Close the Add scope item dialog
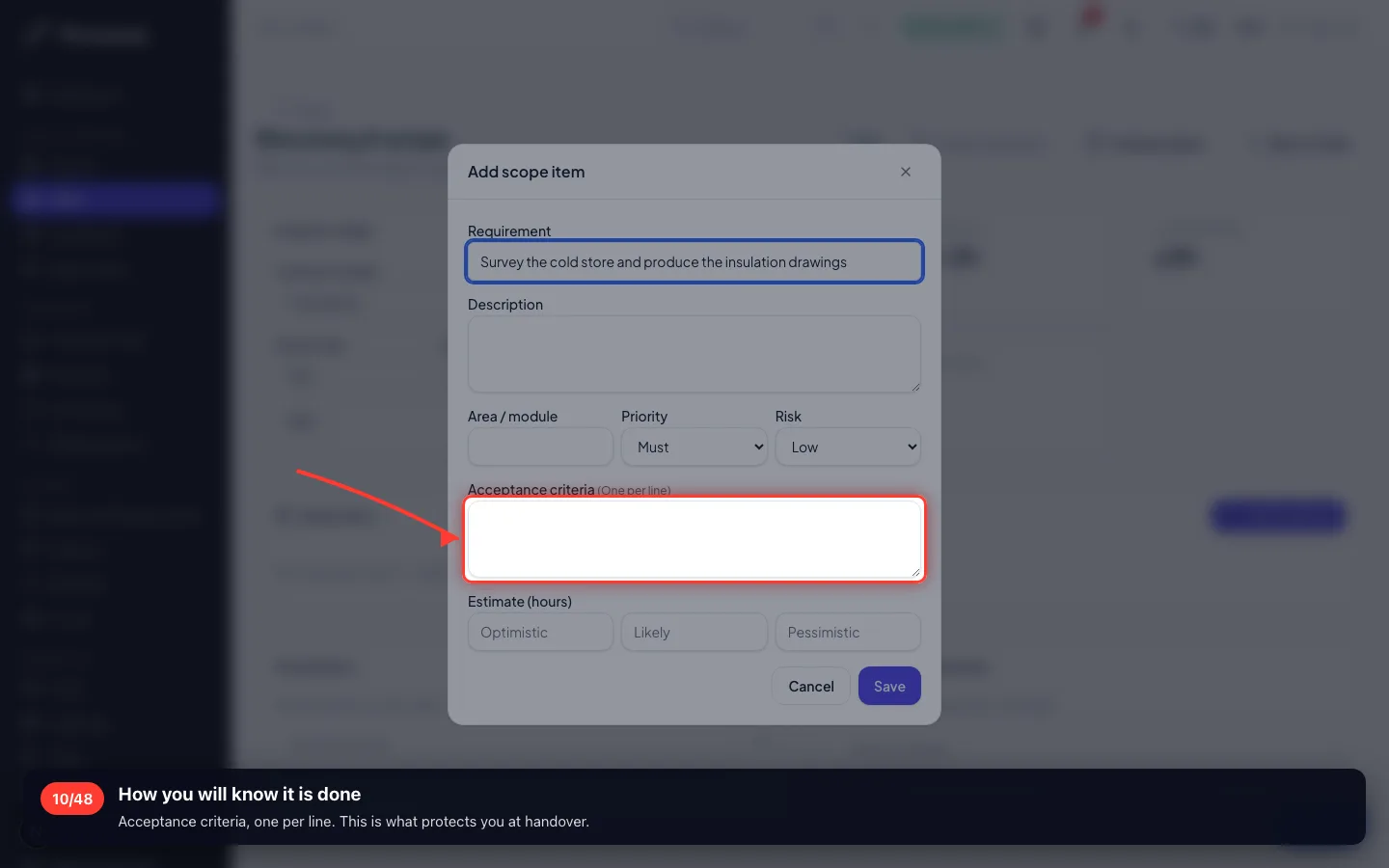The image size is (1389, 868). pyautogui.click(x=906, y=172)
